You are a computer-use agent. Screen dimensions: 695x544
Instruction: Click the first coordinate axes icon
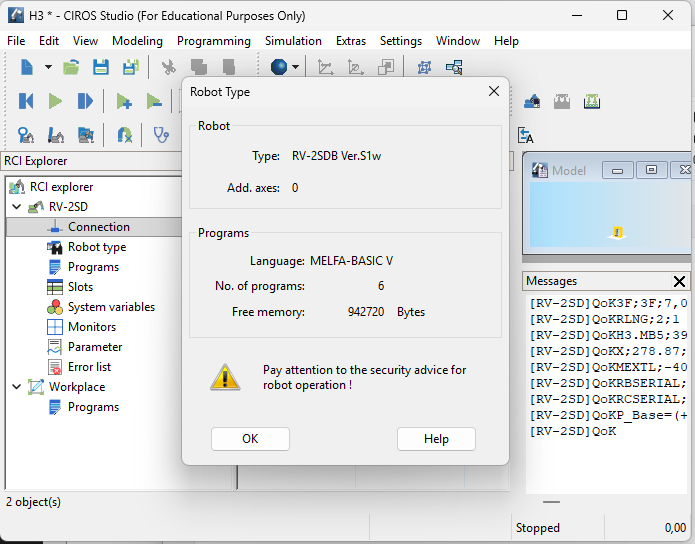(x=326, y=67)
